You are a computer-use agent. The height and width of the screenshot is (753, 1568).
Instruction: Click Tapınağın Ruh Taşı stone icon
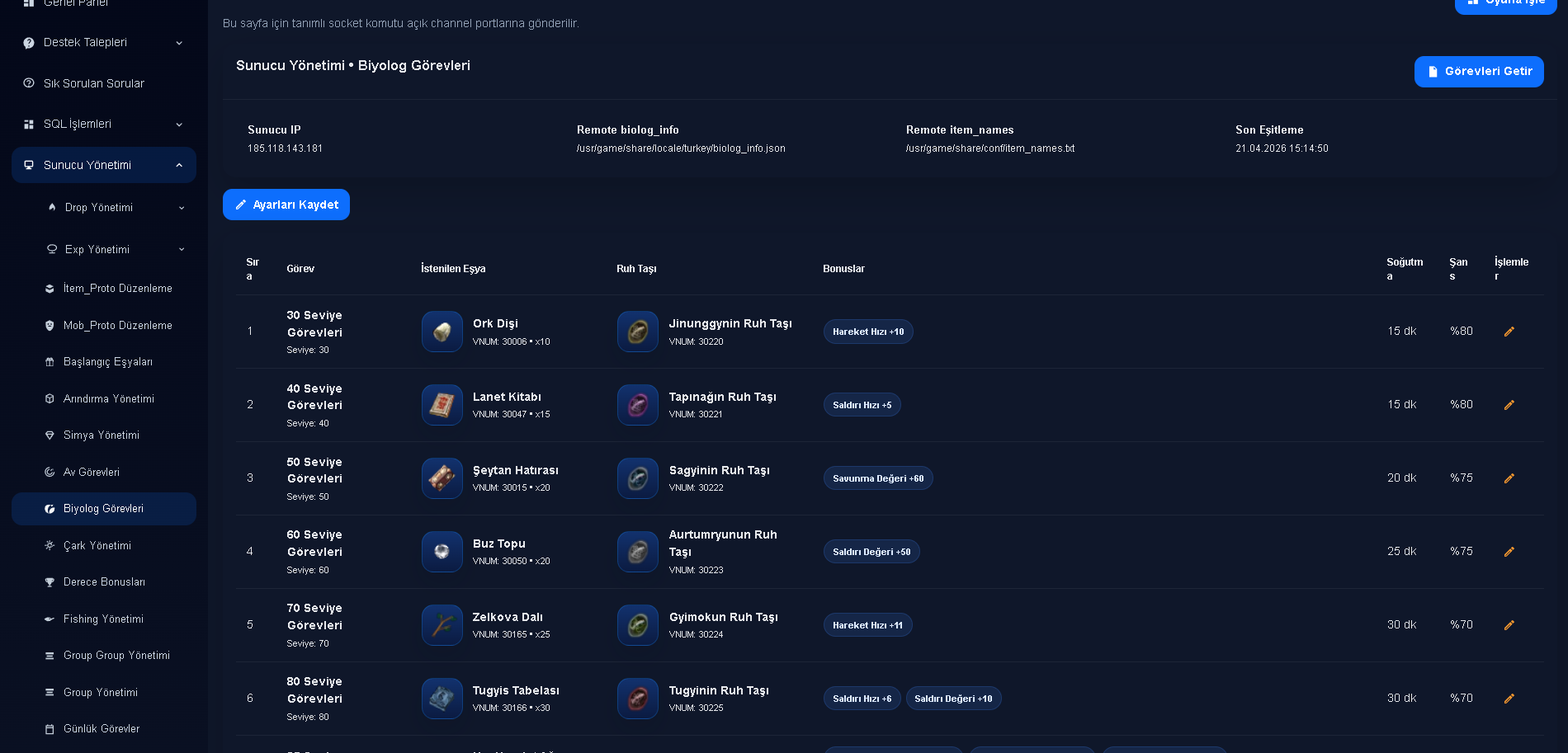(x=638, y=405)
